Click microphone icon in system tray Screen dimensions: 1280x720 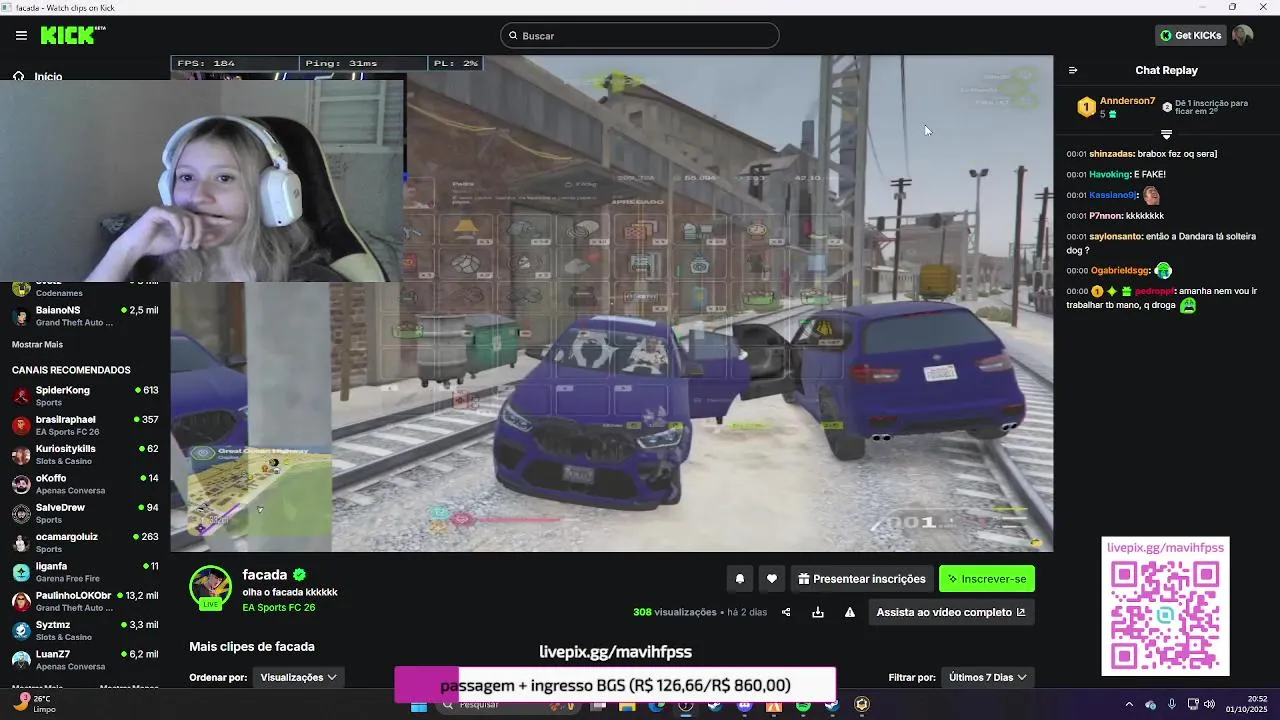pyautogui.click(x=1172, y=704)
